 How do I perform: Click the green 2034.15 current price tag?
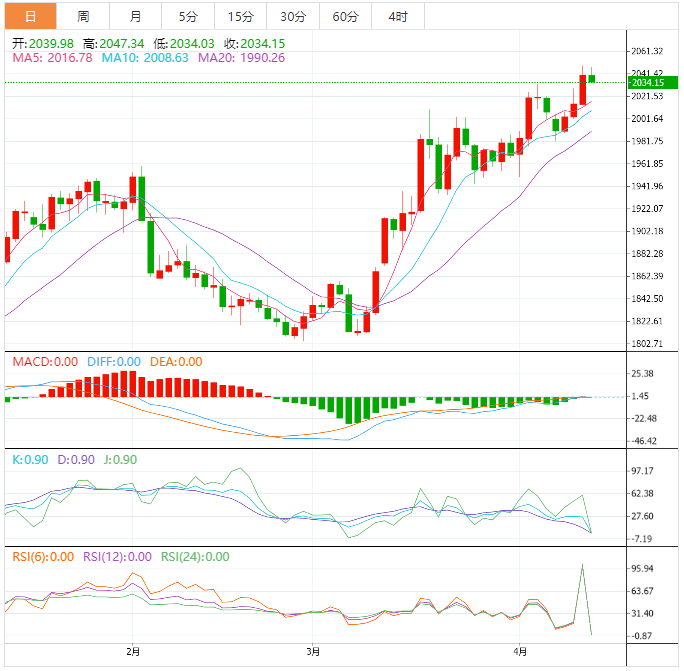click(647, 82)
